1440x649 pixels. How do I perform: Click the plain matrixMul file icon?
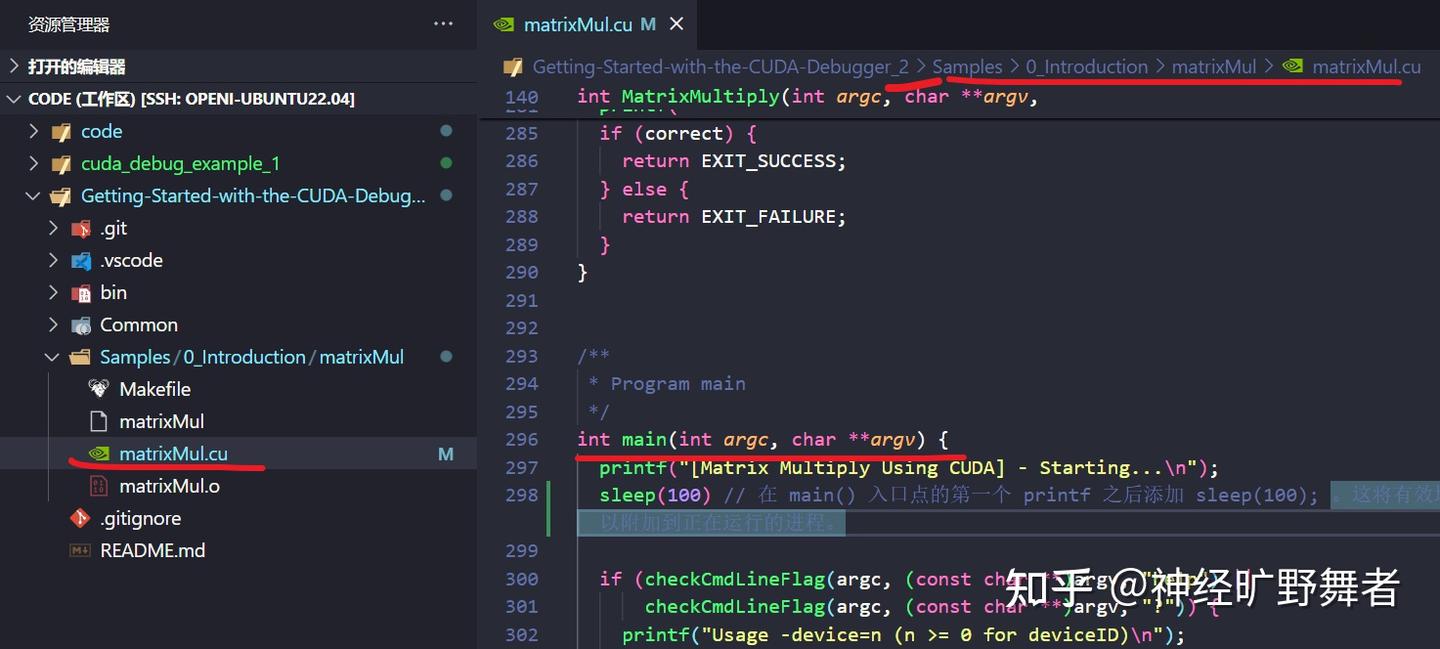98,421
